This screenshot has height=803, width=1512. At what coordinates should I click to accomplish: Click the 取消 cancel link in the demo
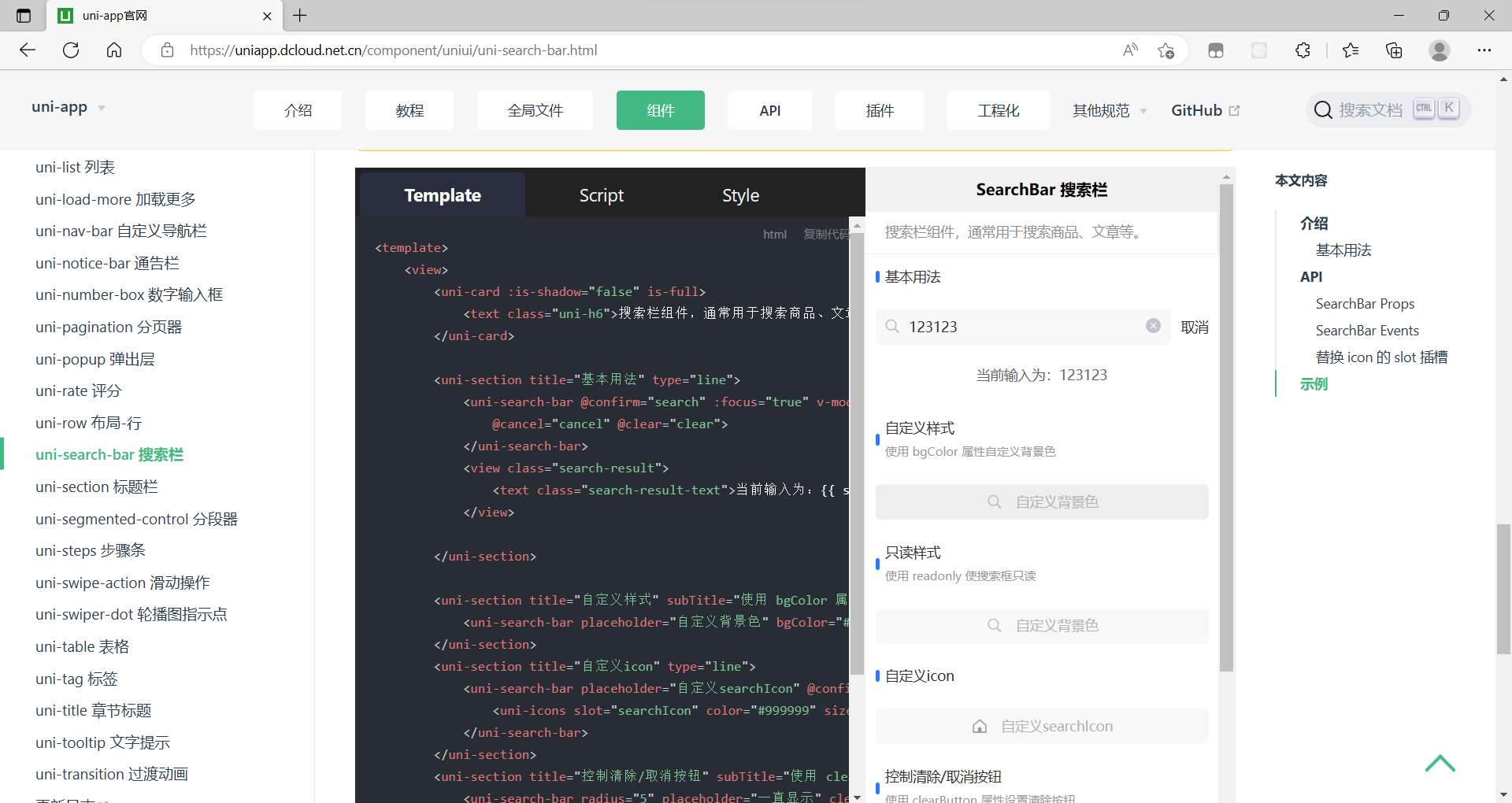[x=1193, y=326]
